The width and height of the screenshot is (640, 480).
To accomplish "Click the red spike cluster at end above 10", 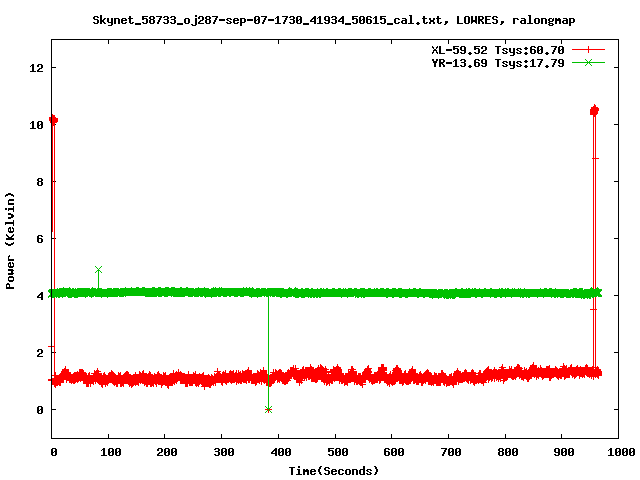I will [x=594, y=110].
